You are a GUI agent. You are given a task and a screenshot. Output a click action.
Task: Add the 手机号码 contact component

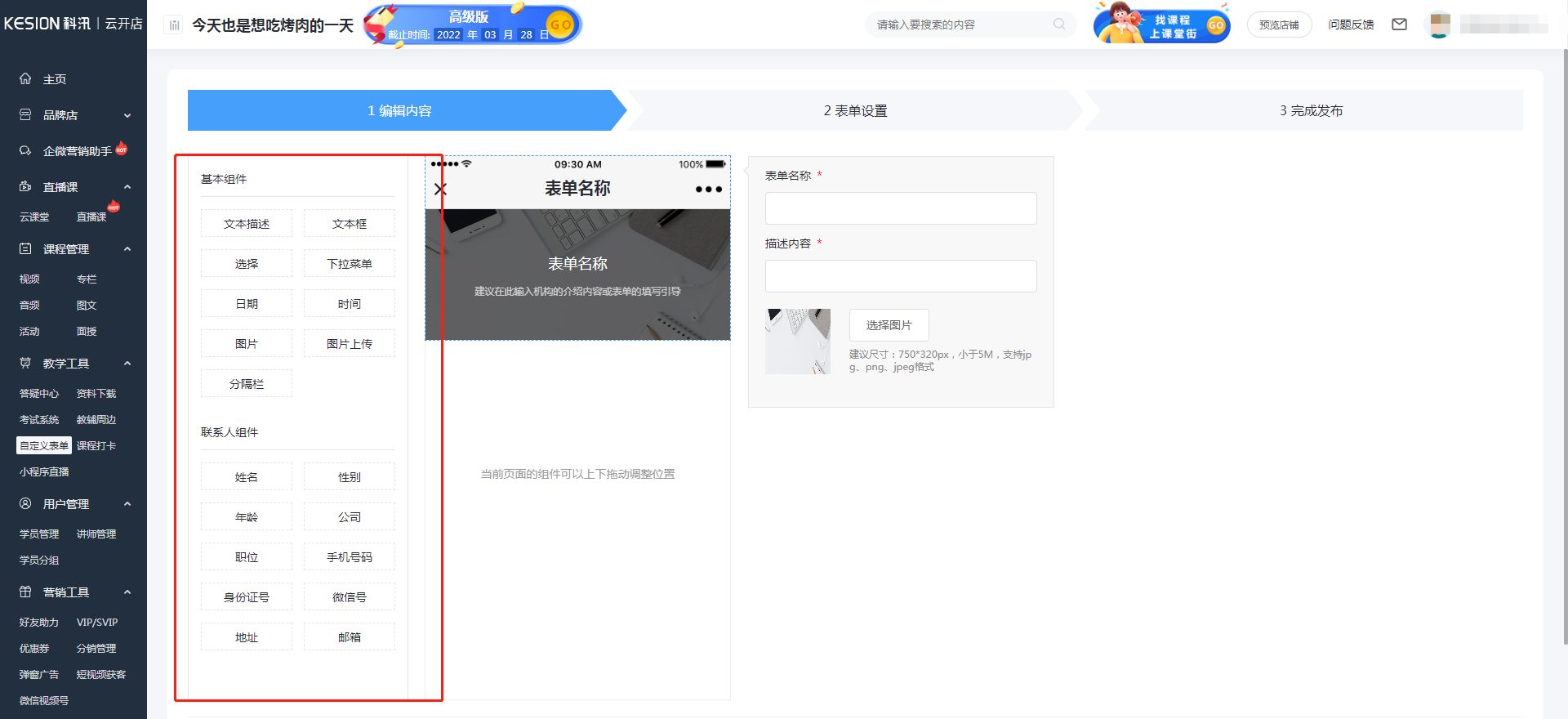tap(350, 557)
